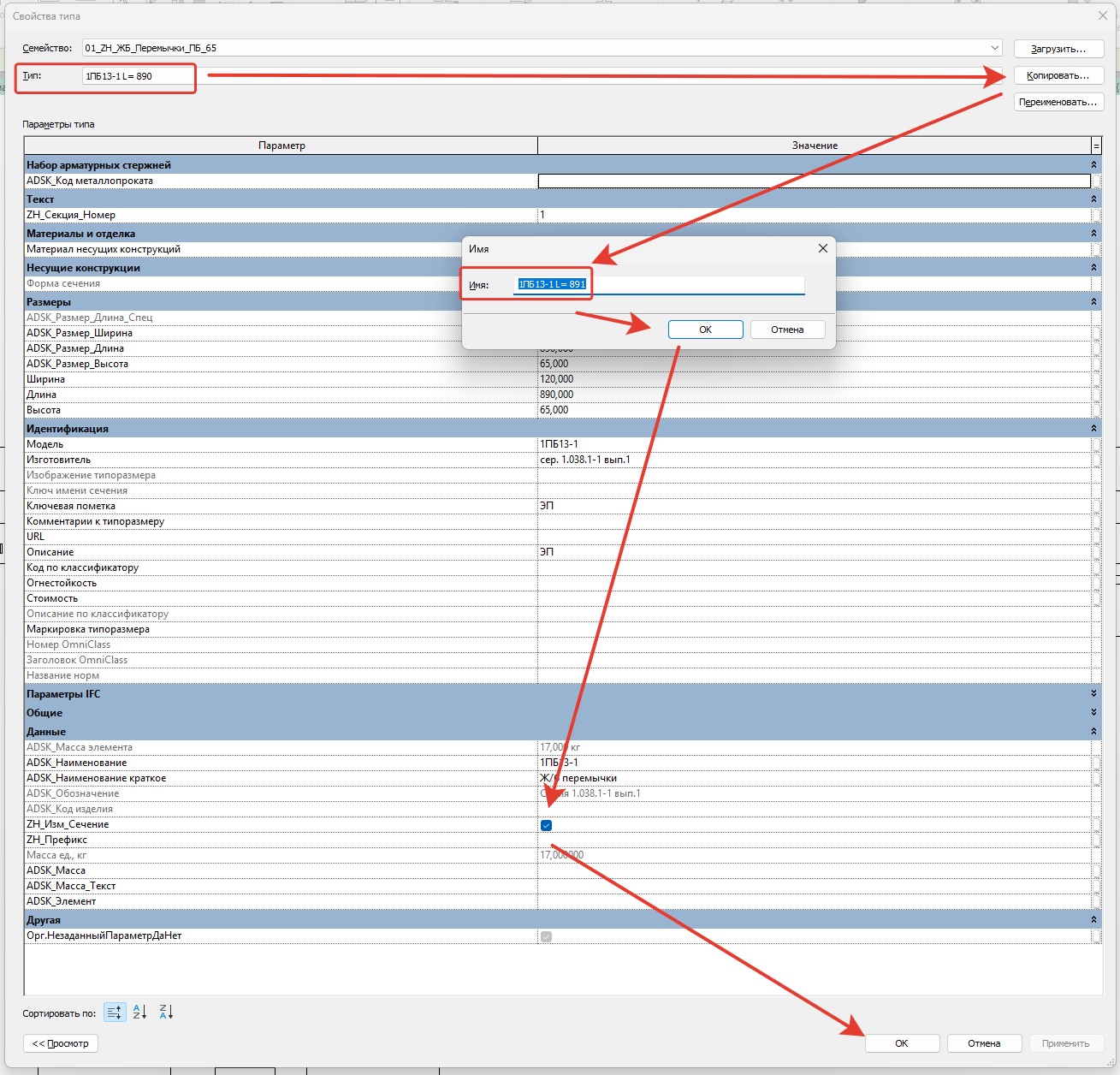Confirm the name with OK in Имя dialog
This screenshot has width=1120, height=1075.
point(706,330)
